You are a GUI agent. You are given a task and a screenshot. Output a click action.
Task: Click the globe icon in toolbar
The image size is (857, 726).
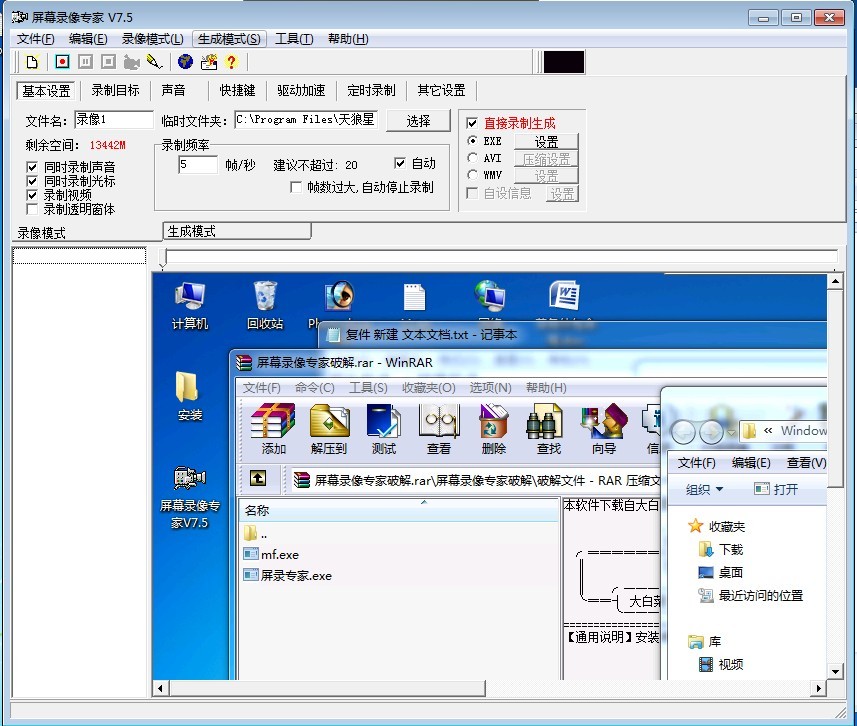tap(185, 62)
